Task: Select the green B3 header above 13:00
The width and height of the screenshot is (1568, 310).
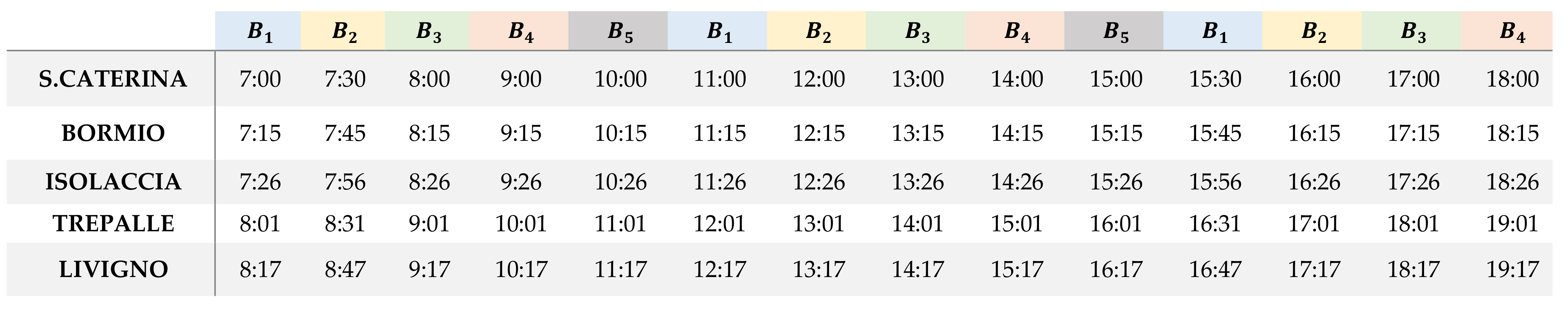Action: (x=917, y=31)
